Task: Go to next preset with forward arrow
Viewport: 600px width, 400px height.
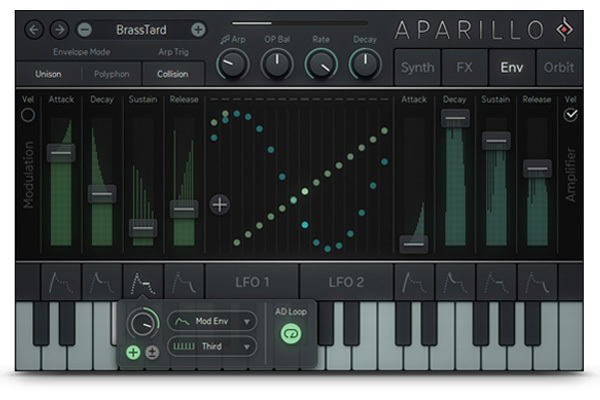Action: 59,30
